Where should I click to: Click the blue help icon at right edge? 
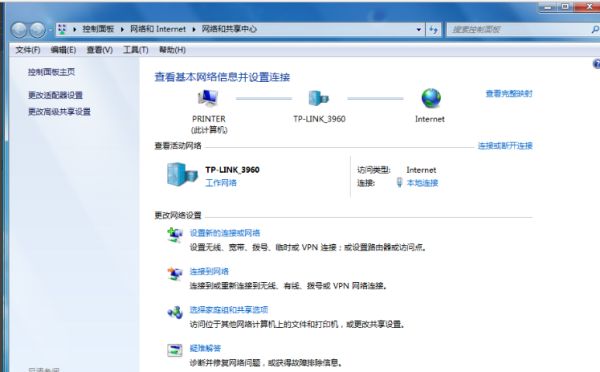(596, 64)
